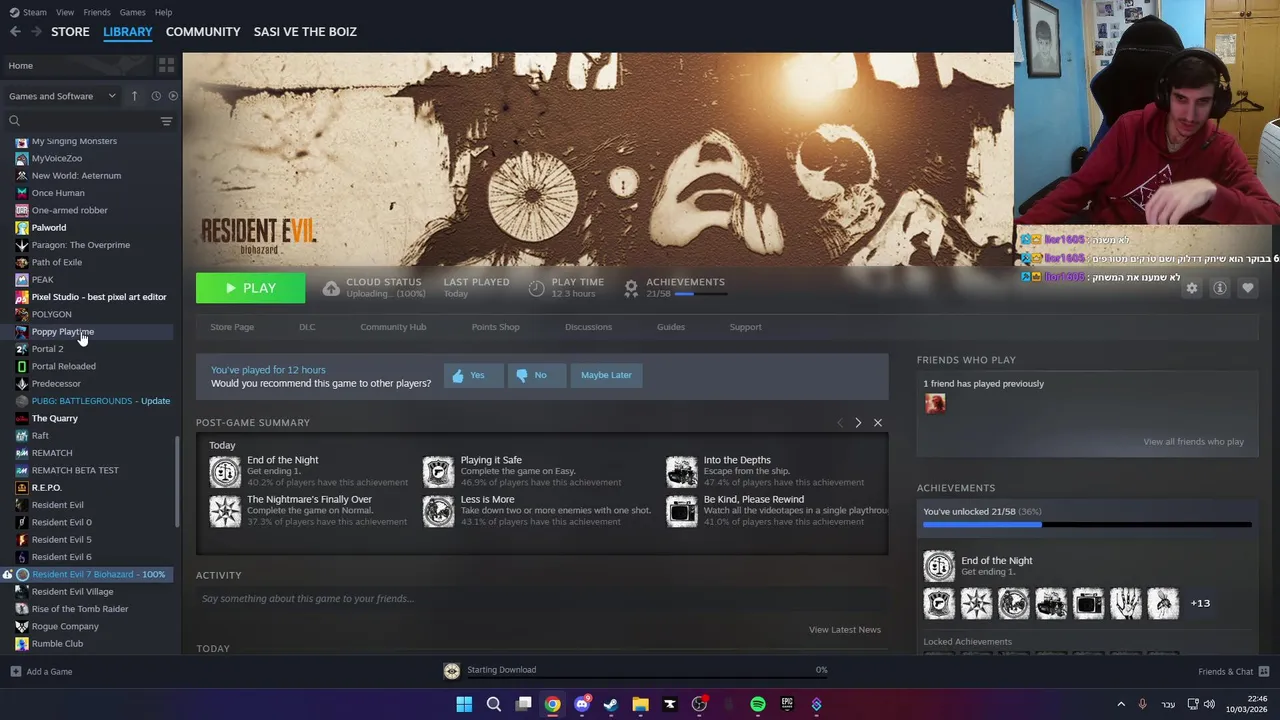Open Games and Software dropdown
This screenshot has width=1280, height=720.
click(63, 96)
